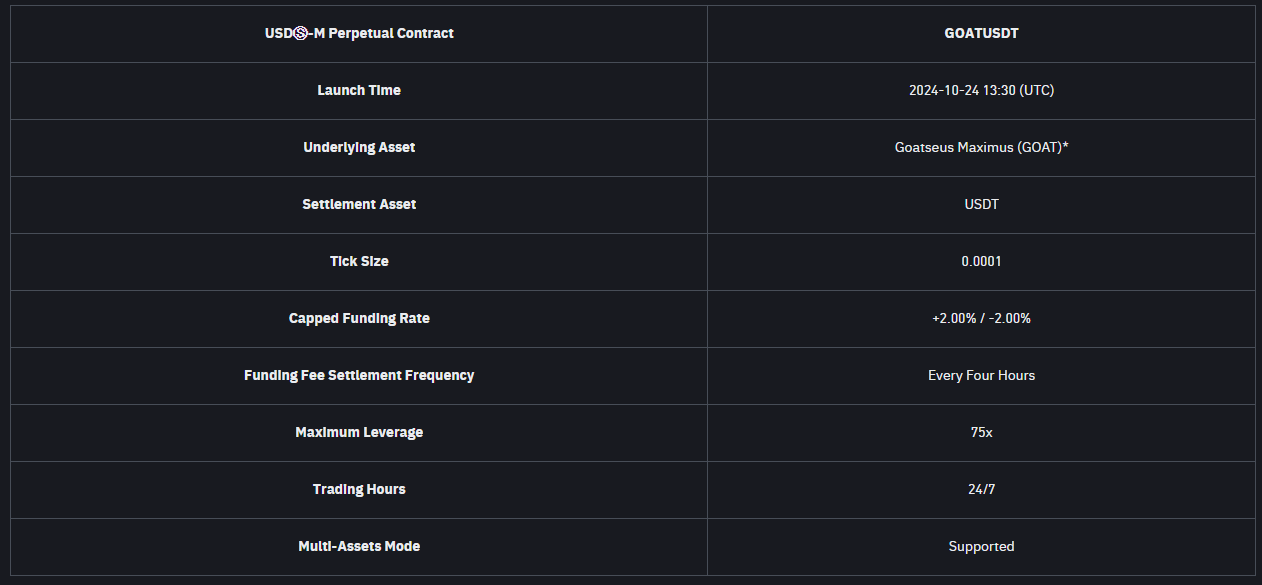Select the 0.0001 tick size value
This screenshot has width=1262, height=585.
pyautogui.click(x=981, y=261)
